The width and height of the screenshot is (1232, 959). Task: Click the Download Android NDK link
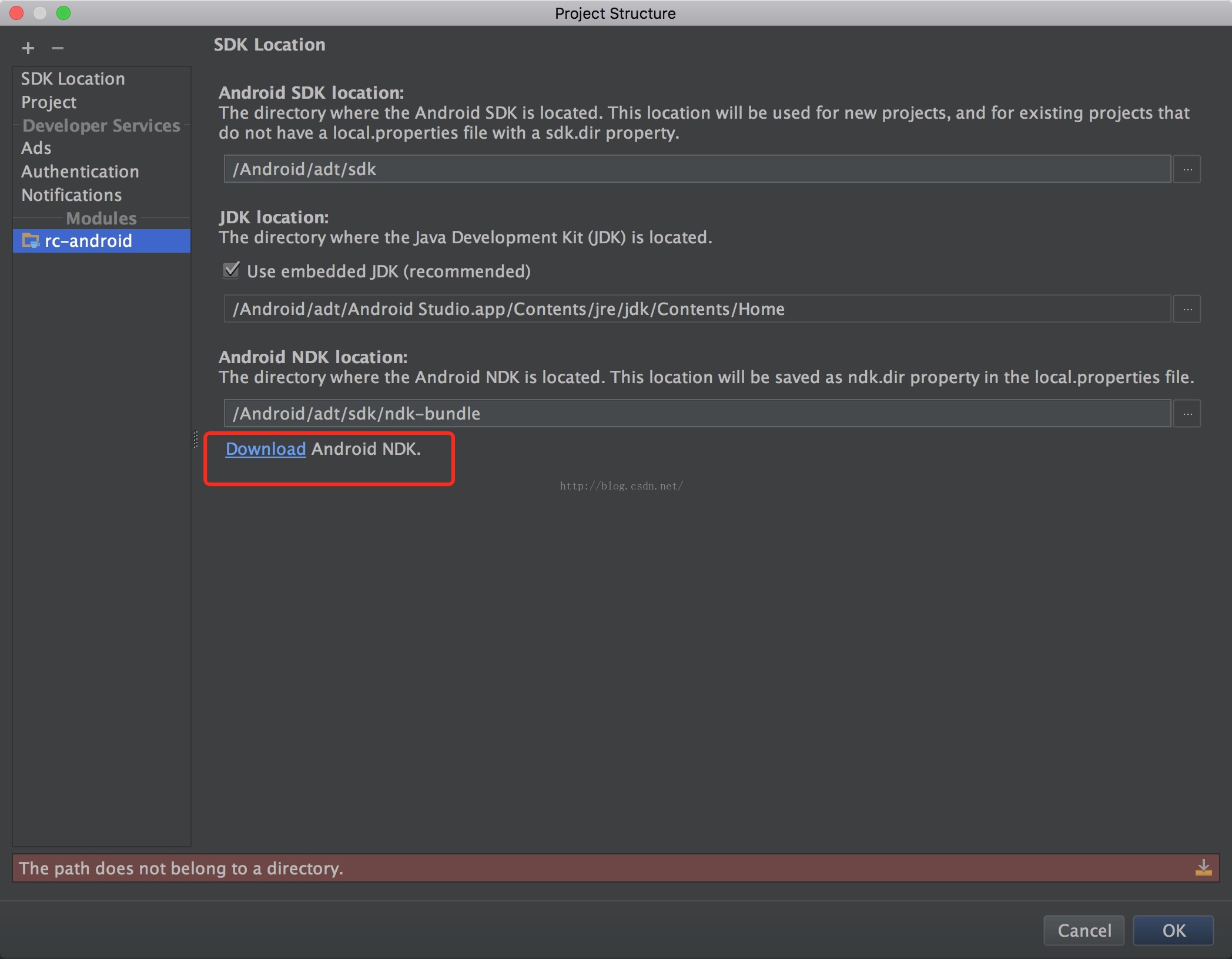pyautogui.click(x=266, y=449)
